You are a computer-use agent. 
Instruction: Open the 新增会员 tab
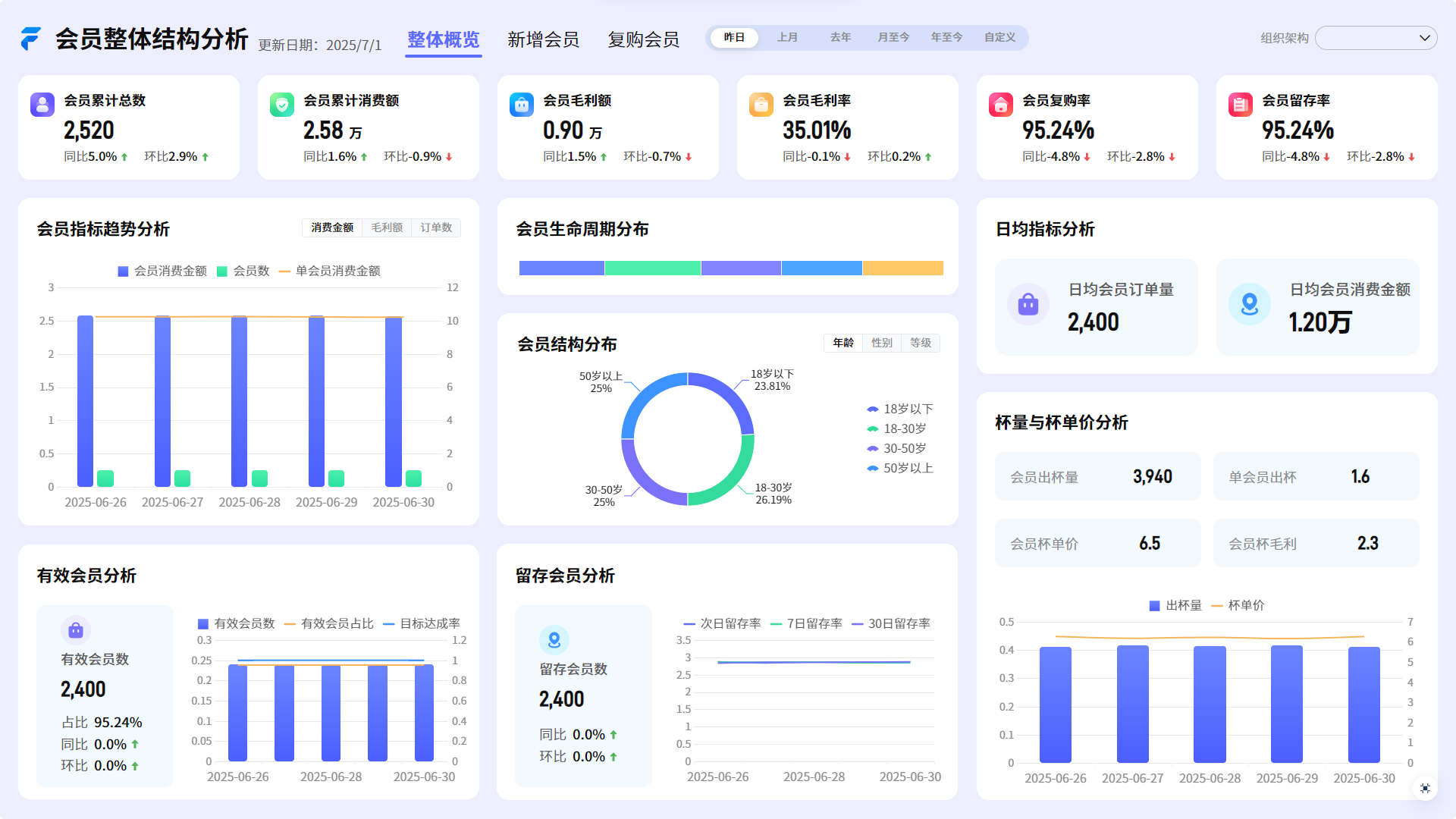click(543, 39)
